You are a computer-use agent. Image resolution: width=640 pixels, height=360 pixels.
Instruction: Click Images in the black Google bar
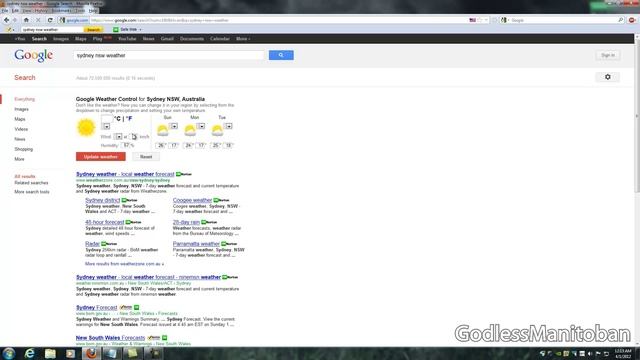[x=61, y=39]
